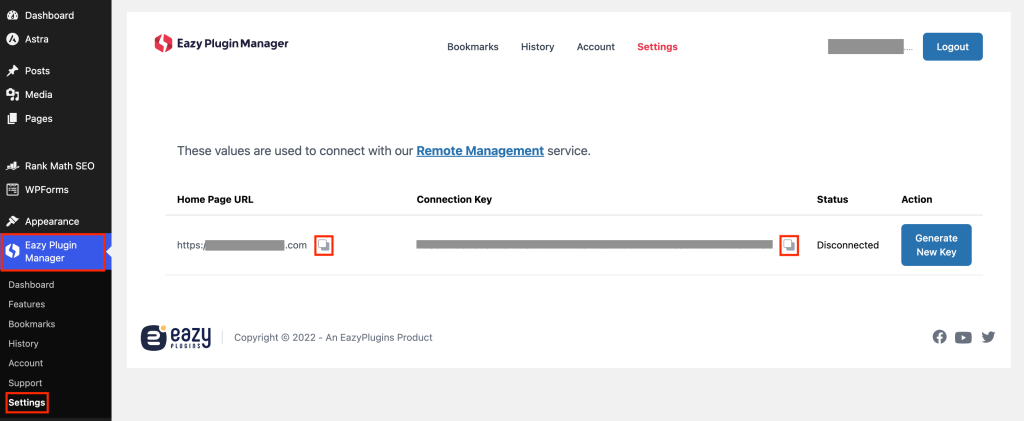Copy the Connection Key
The image size is (1024, 421).
(x=789, y=245)
